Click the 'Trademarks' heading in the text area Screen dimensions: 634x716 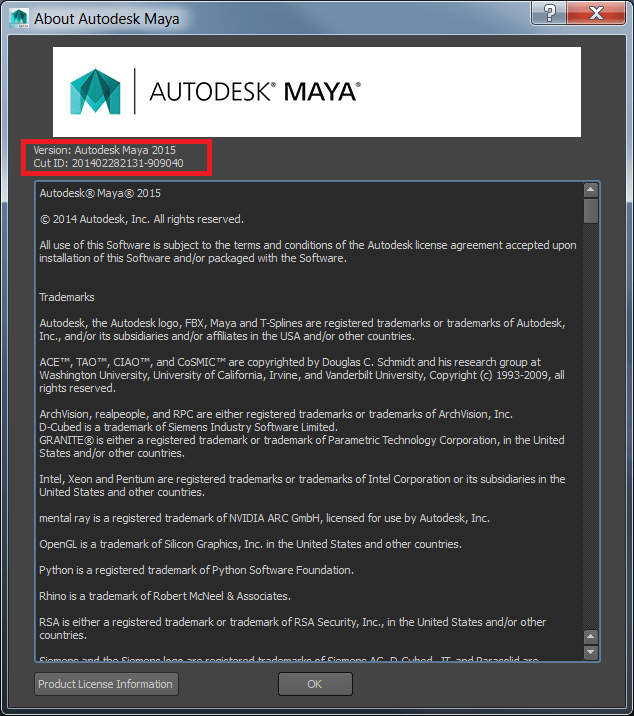(67, 297)
